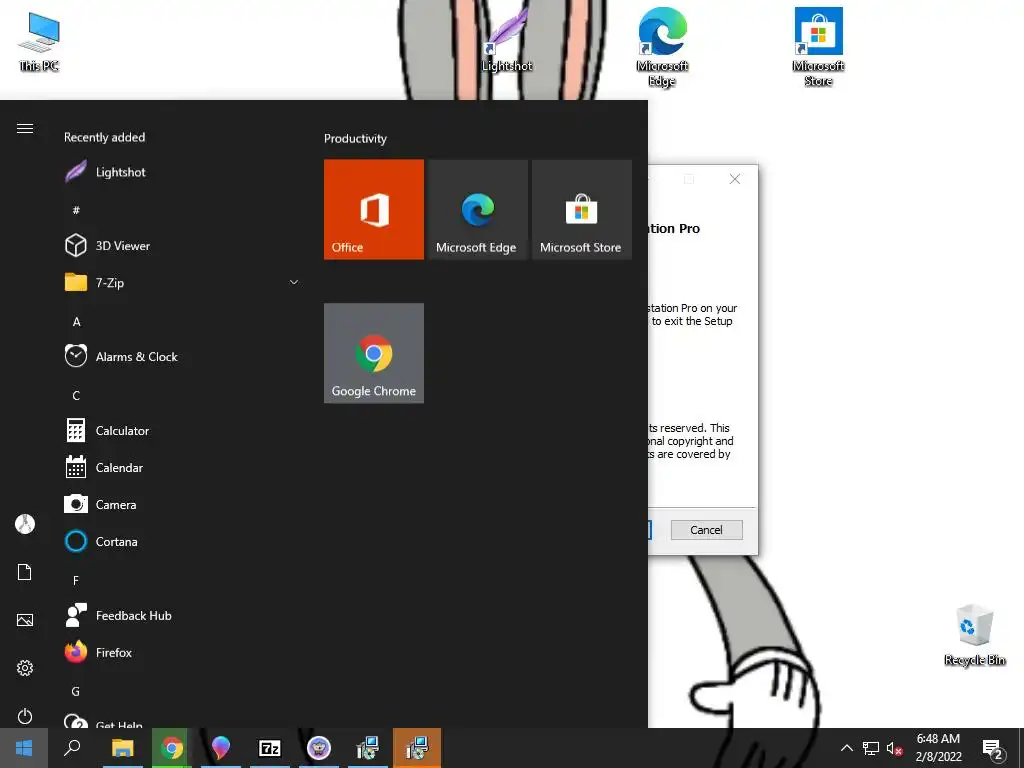Switch to Google Chrome on the taskbar
Image resolution: width=1024 pixels, height=768 pixels.
(x=172, y=748)
